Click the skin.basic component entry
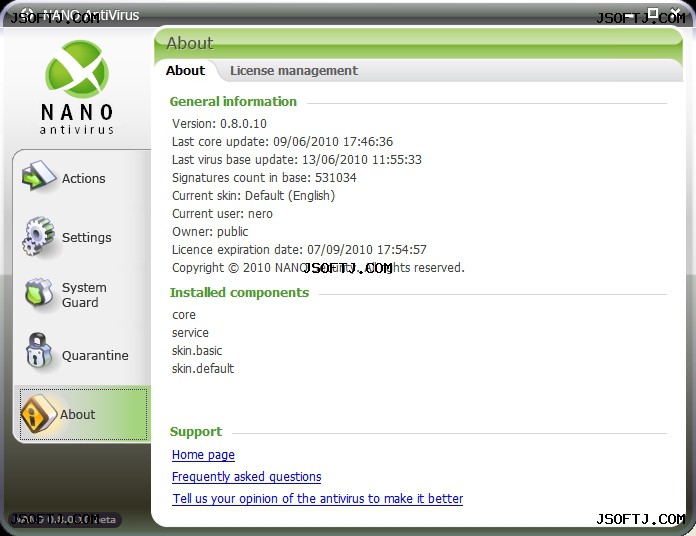This screenshot has width=696, height=536. pos(197,351)
